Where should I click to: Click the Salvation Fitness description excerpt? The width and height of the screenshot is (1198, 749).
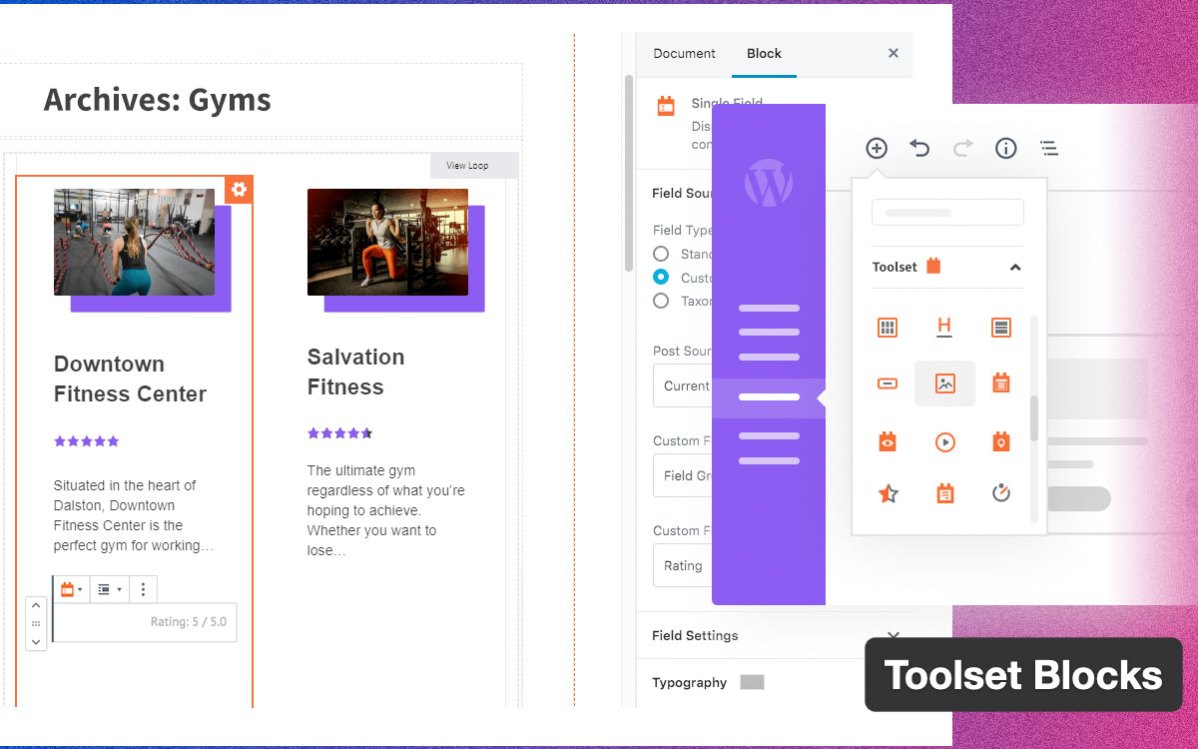pyautogui.click(x=386, y=510)
